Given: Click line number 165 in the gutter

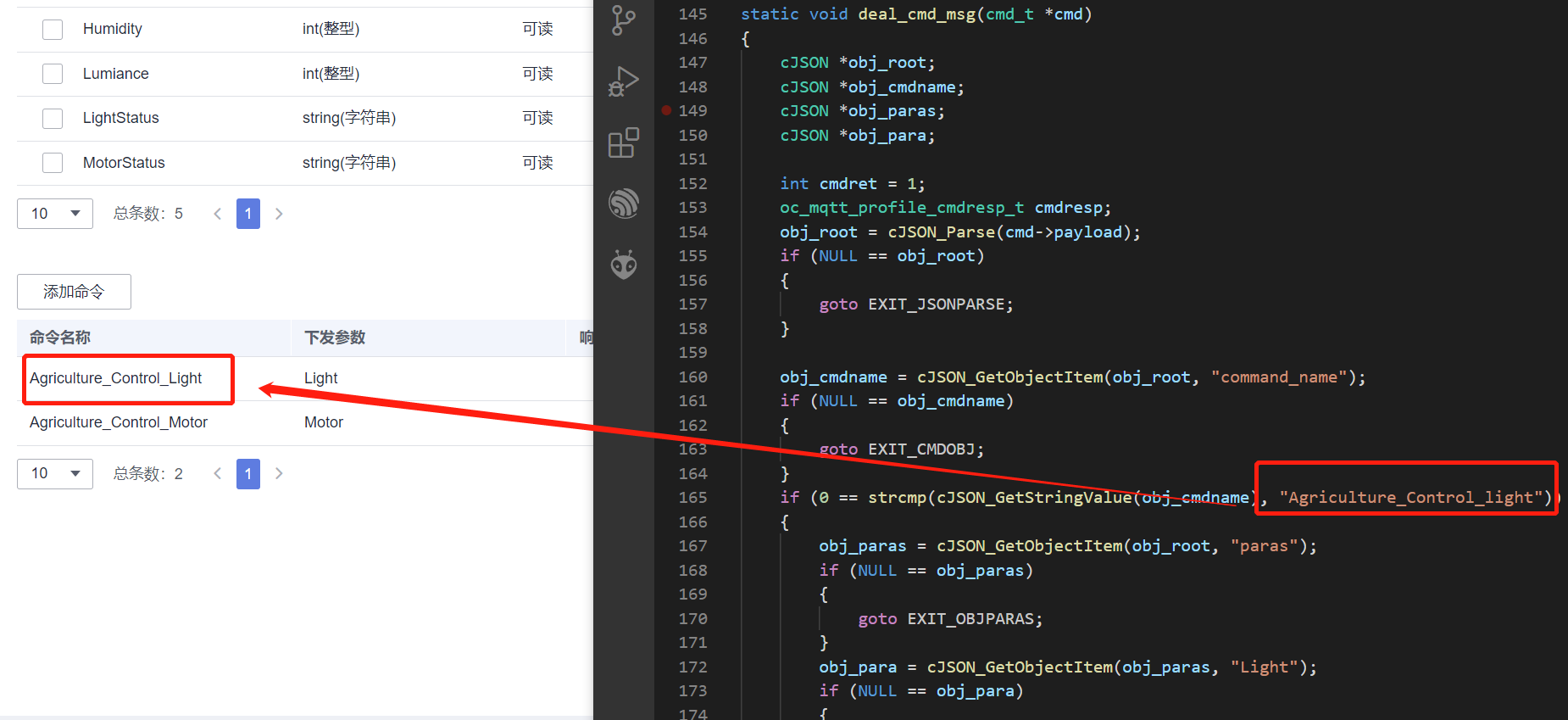Looking at the screenshot, I should tap(692, 498).
